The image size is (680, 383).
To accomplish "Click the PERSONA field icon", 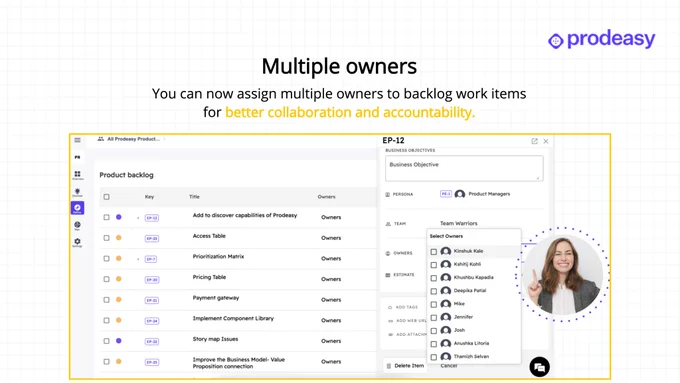I will (x=388, y=194).
